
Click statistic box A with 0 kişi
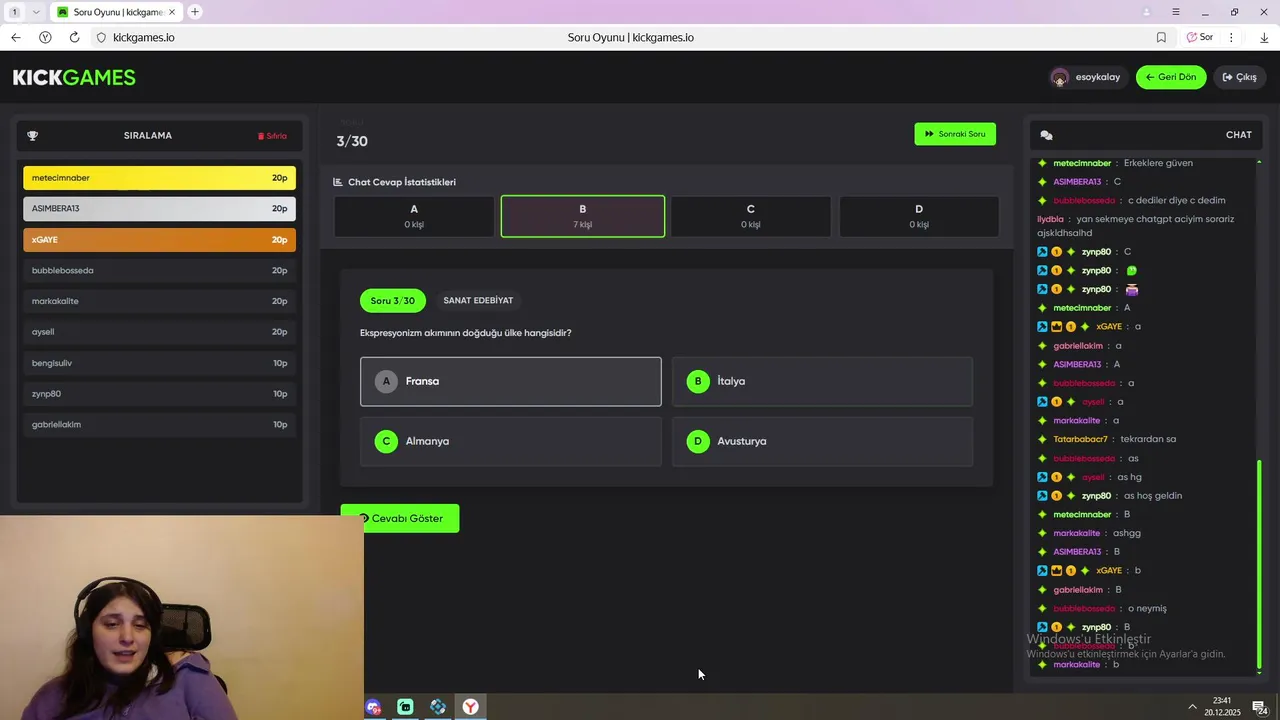point(414,216)
